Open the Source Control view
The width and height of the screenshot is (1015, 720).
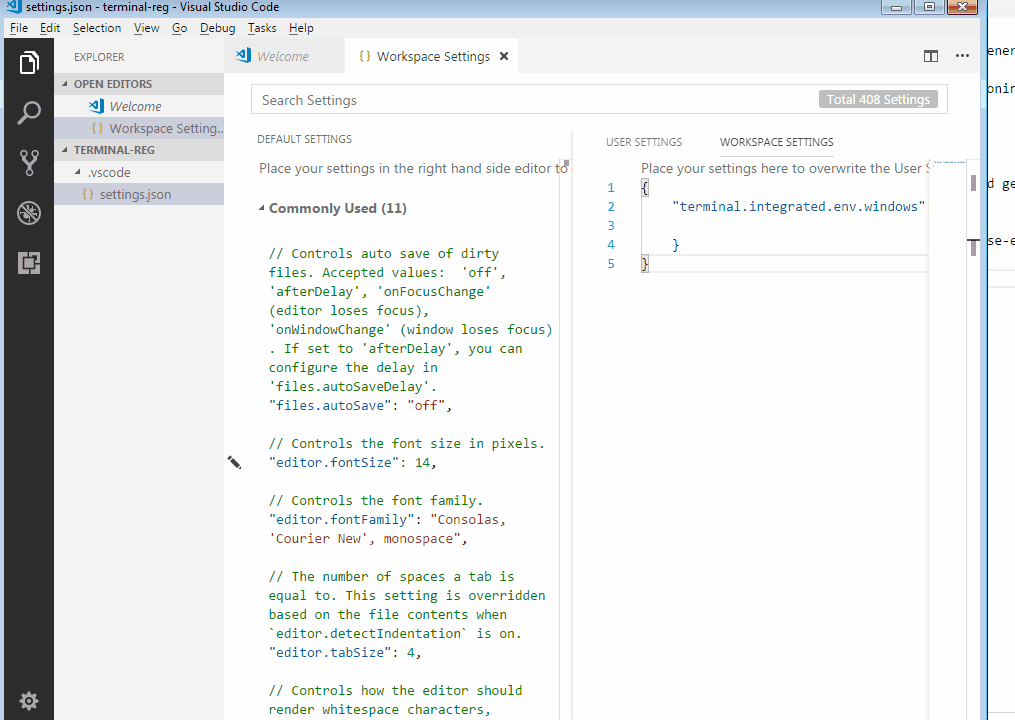29,163
